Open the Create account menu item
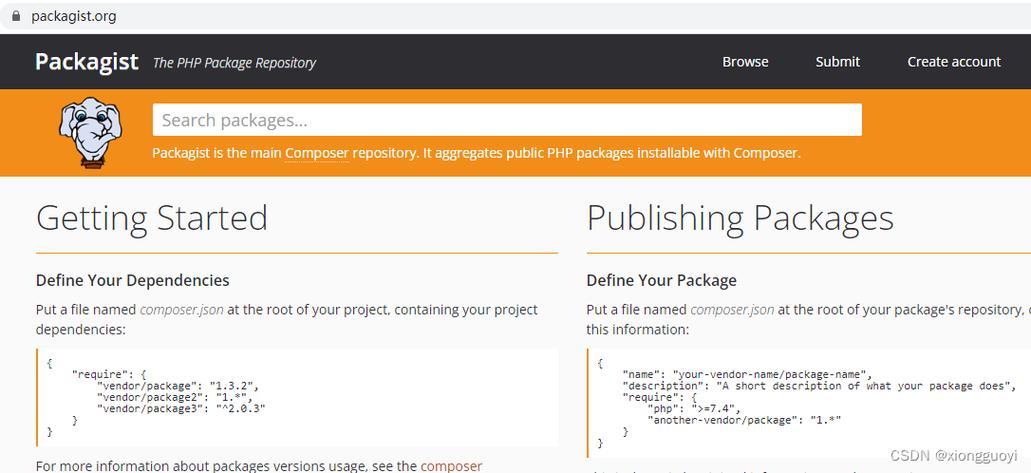Screen dimensions: 1031x473 click(x=954, y=62)
